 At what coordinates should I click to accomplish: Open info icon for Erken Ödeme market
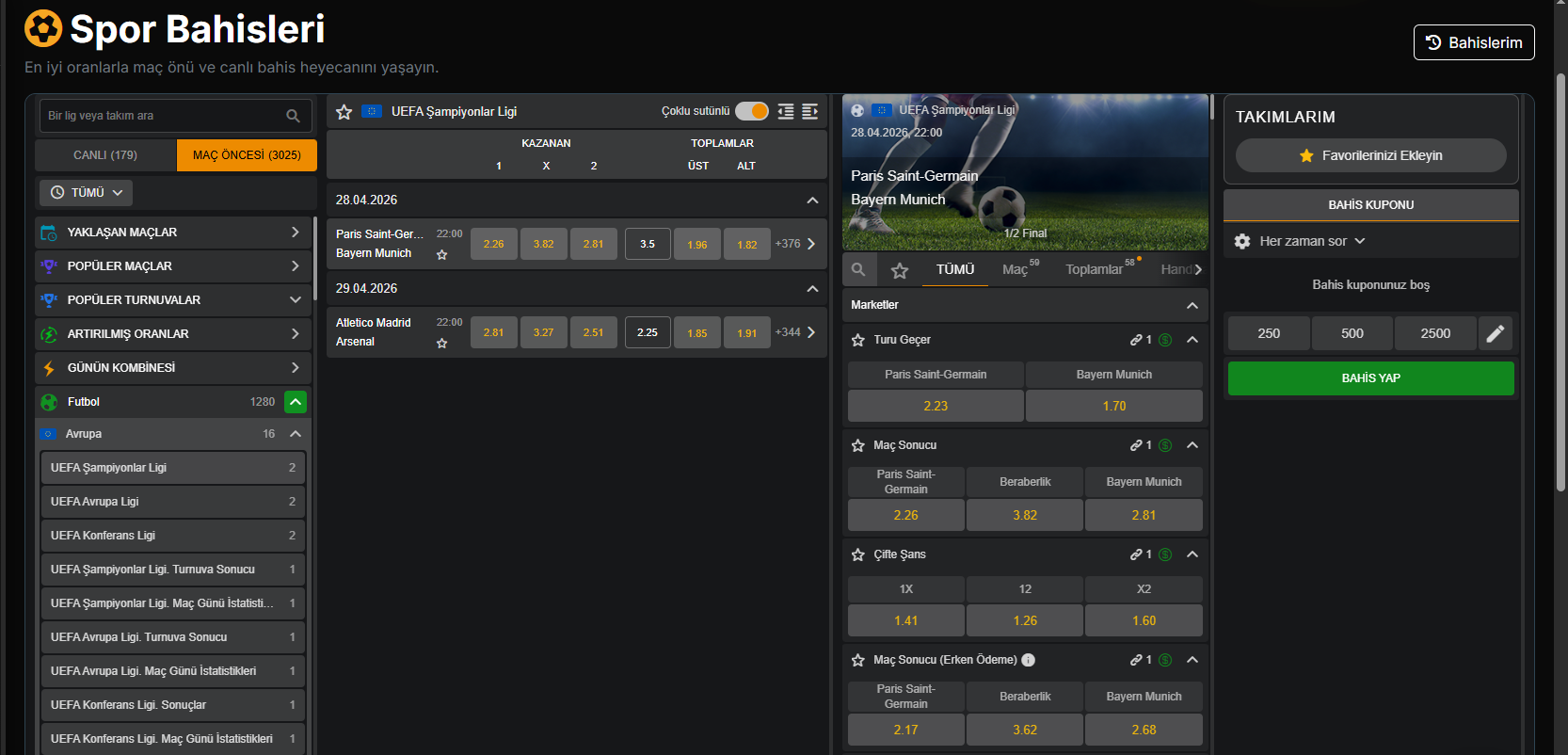click(x=1029, y=660)
